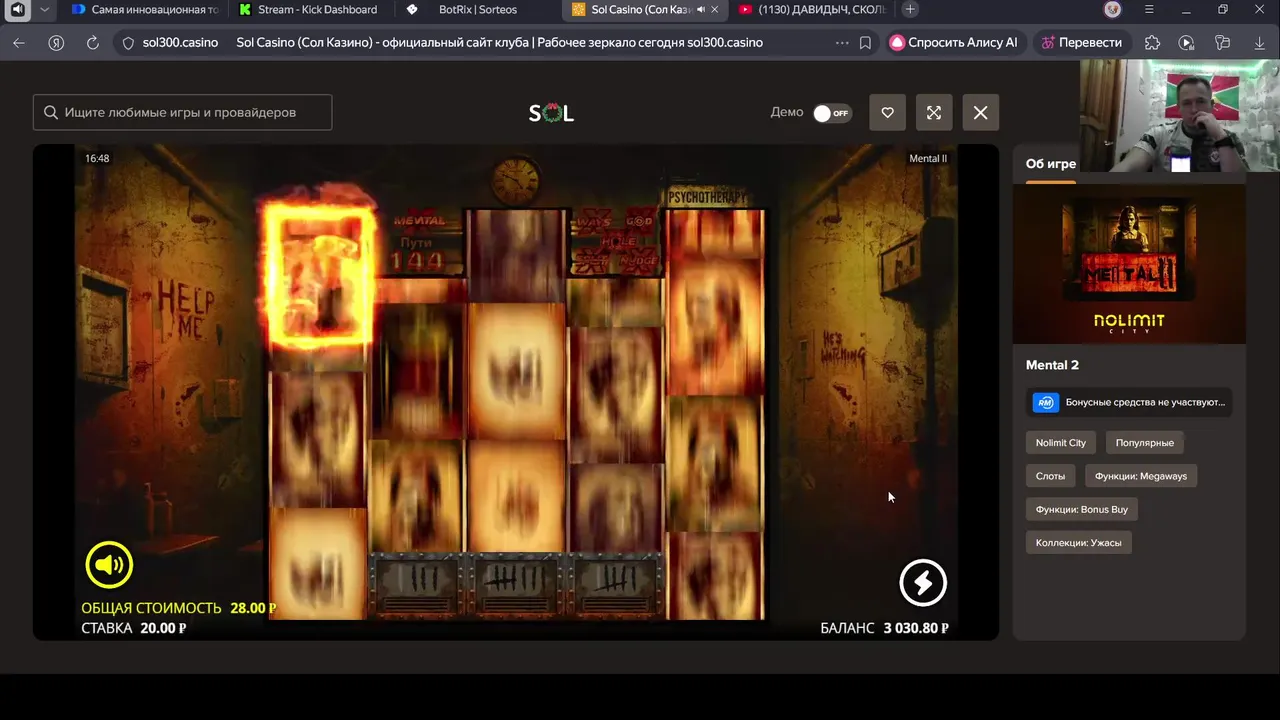Click the SOL casino logo
Image resolution: width=1280 pixels, height=720 pixels.
pos(551,113)
